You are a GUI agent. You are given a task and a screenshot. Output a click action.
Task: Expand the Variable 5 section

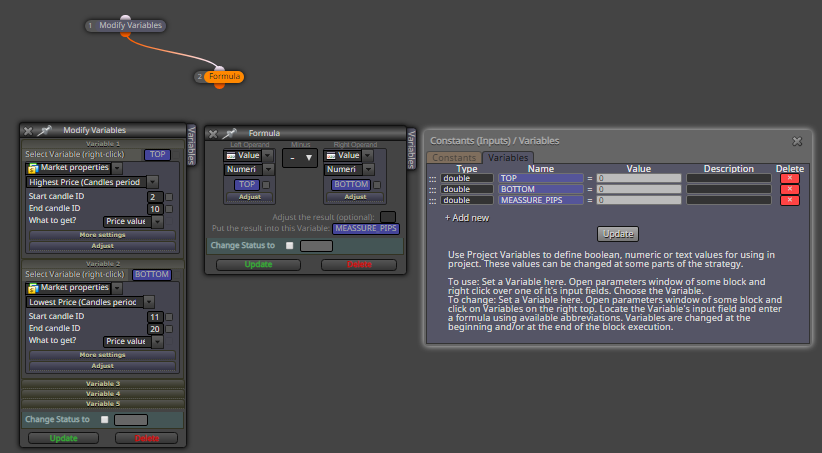[x=103, y=404]
